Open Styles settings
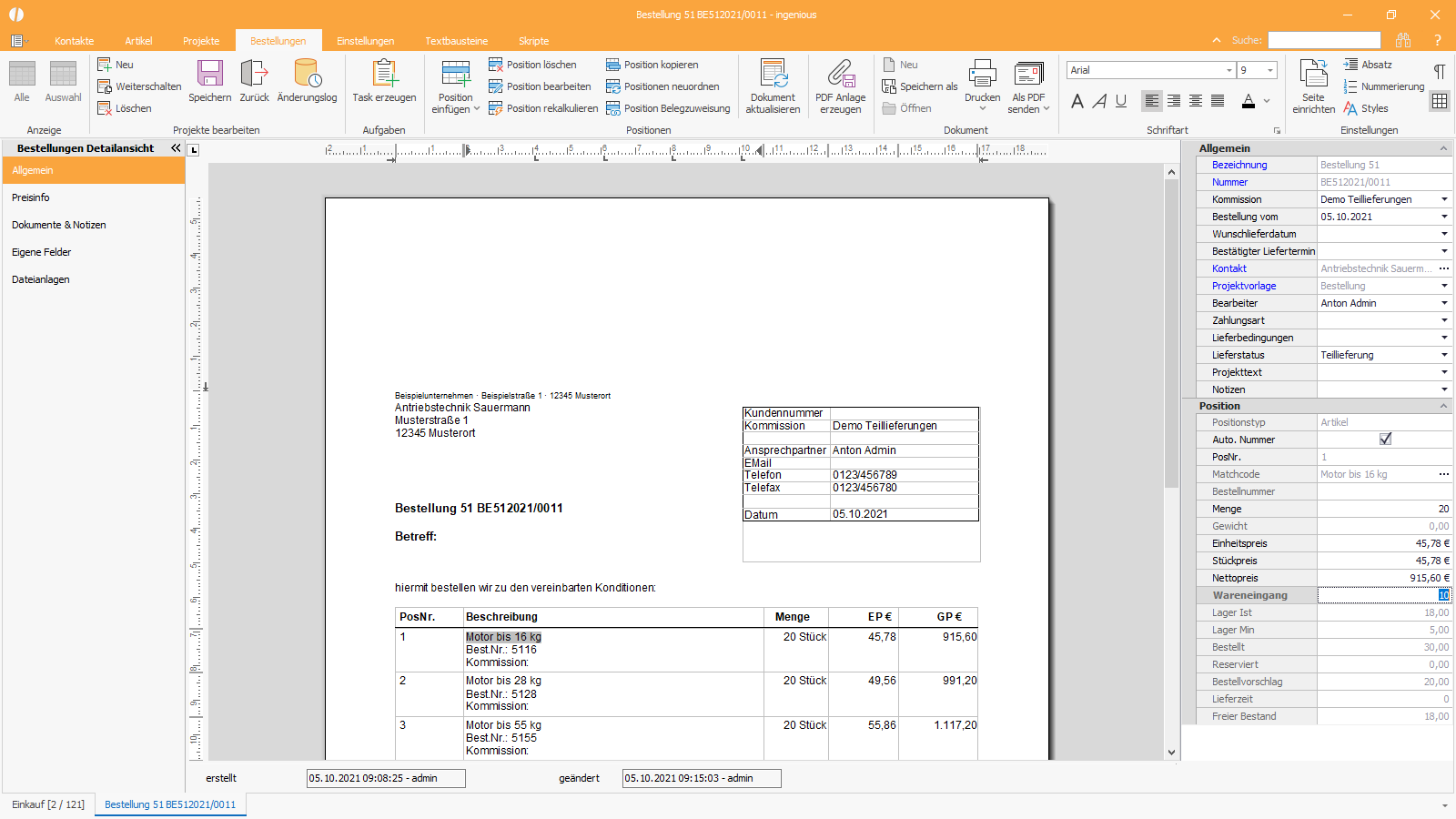Viewport: 1456px width, 819px height. pos(1366,108)
